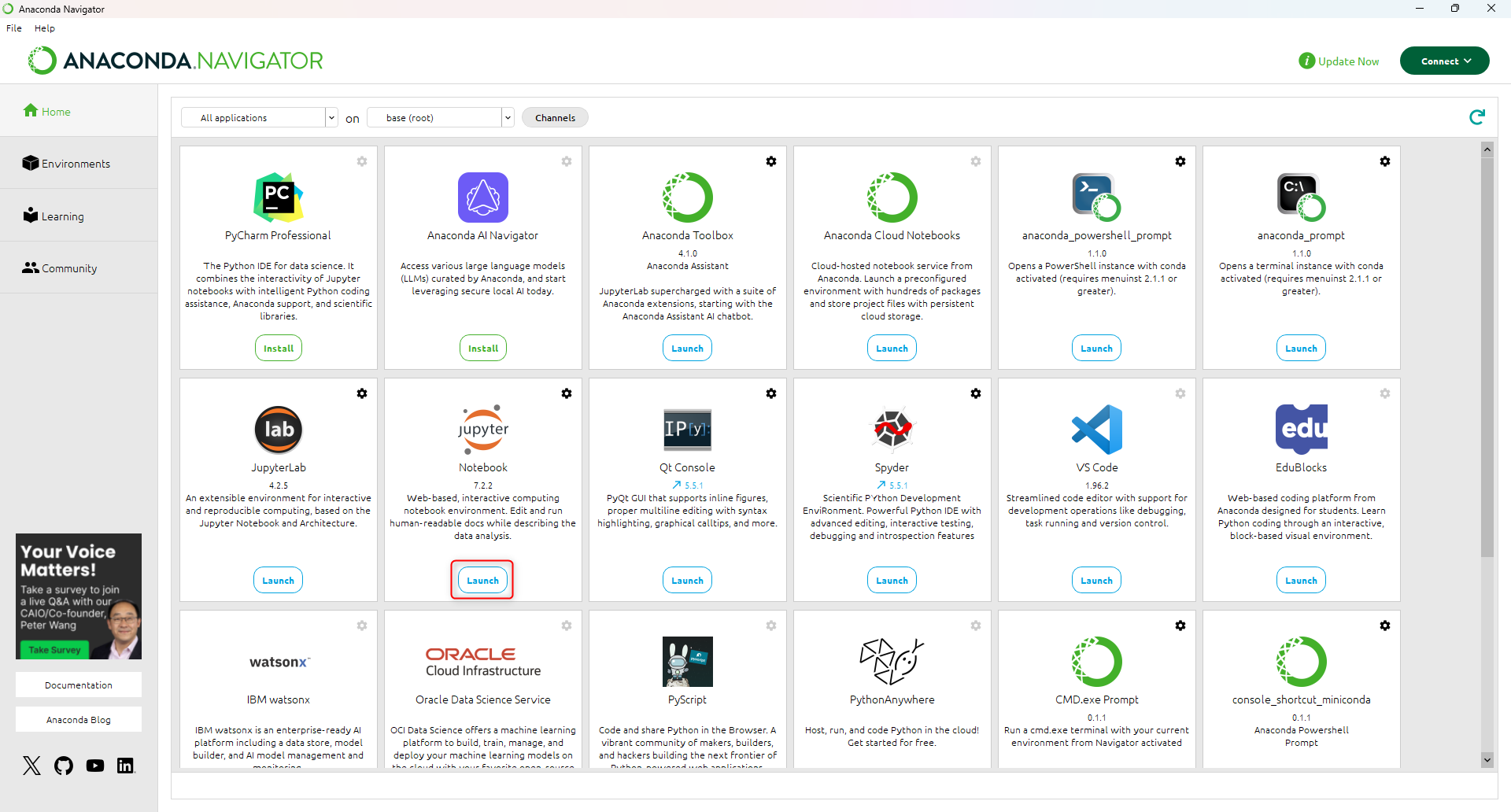Launch EduBlocks
The image size is (1511, 812).
click(x=1302, y=580)
